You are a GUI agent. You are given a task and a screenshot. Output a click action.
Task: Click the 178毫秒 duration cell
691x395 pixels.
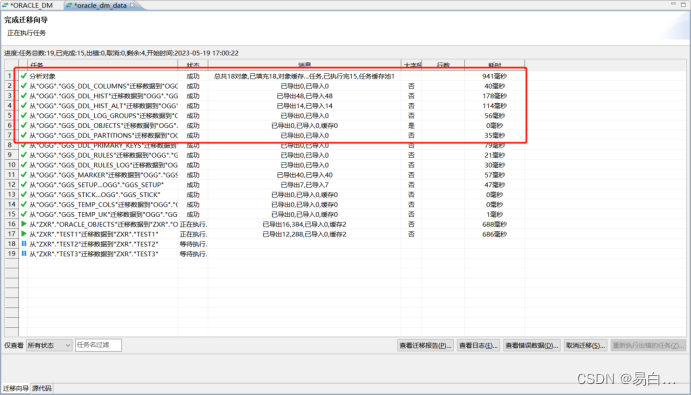coord(494,96)
